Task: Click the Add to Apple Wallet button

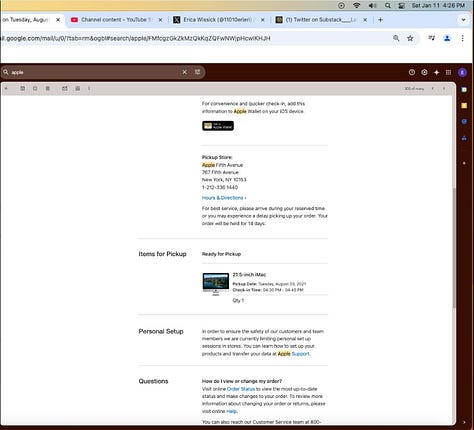Action: pos(218,126)
